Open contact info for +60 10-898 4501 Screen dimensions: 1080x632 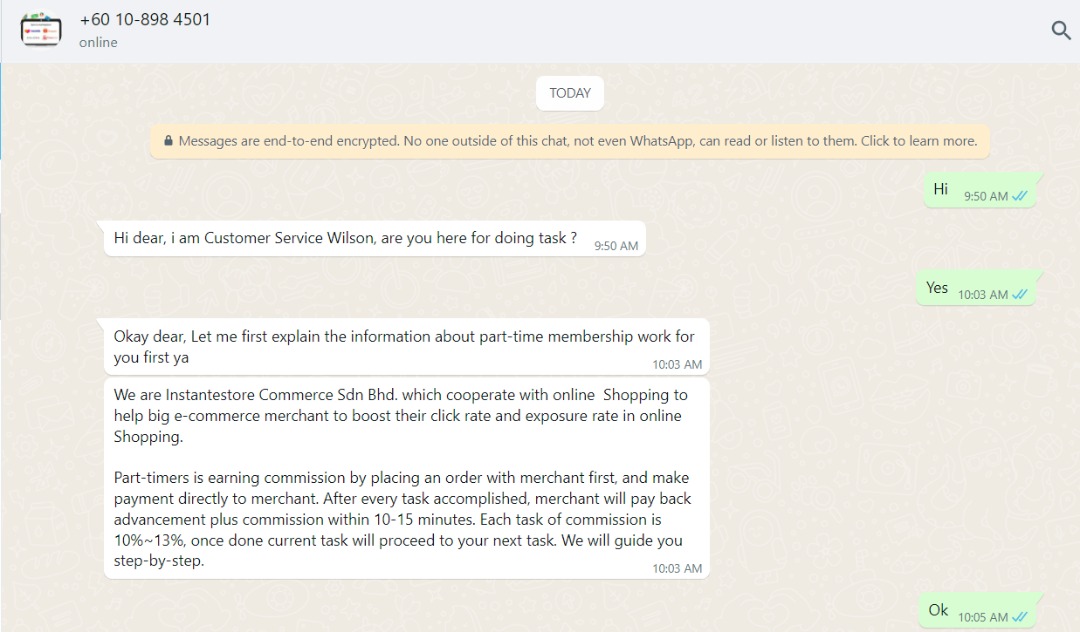145,19
